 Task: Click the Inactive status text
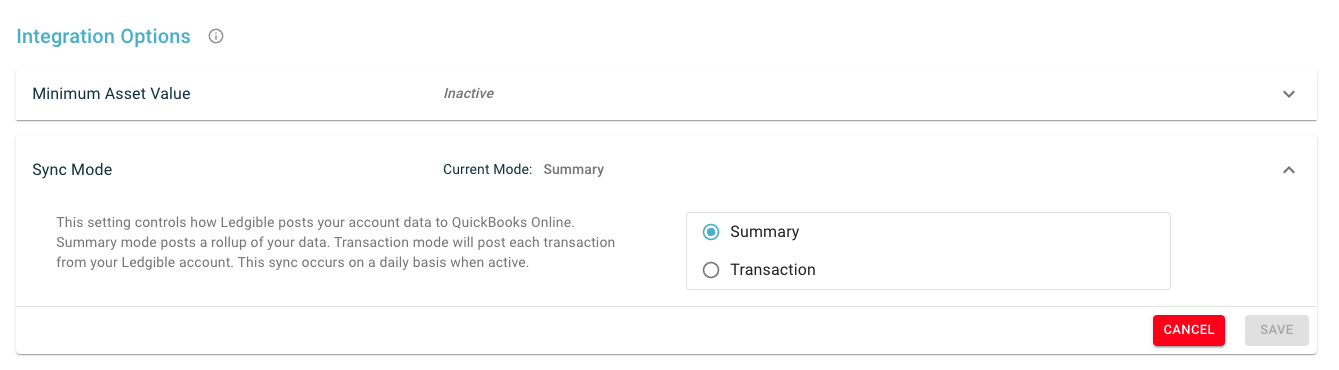[468, 93]
